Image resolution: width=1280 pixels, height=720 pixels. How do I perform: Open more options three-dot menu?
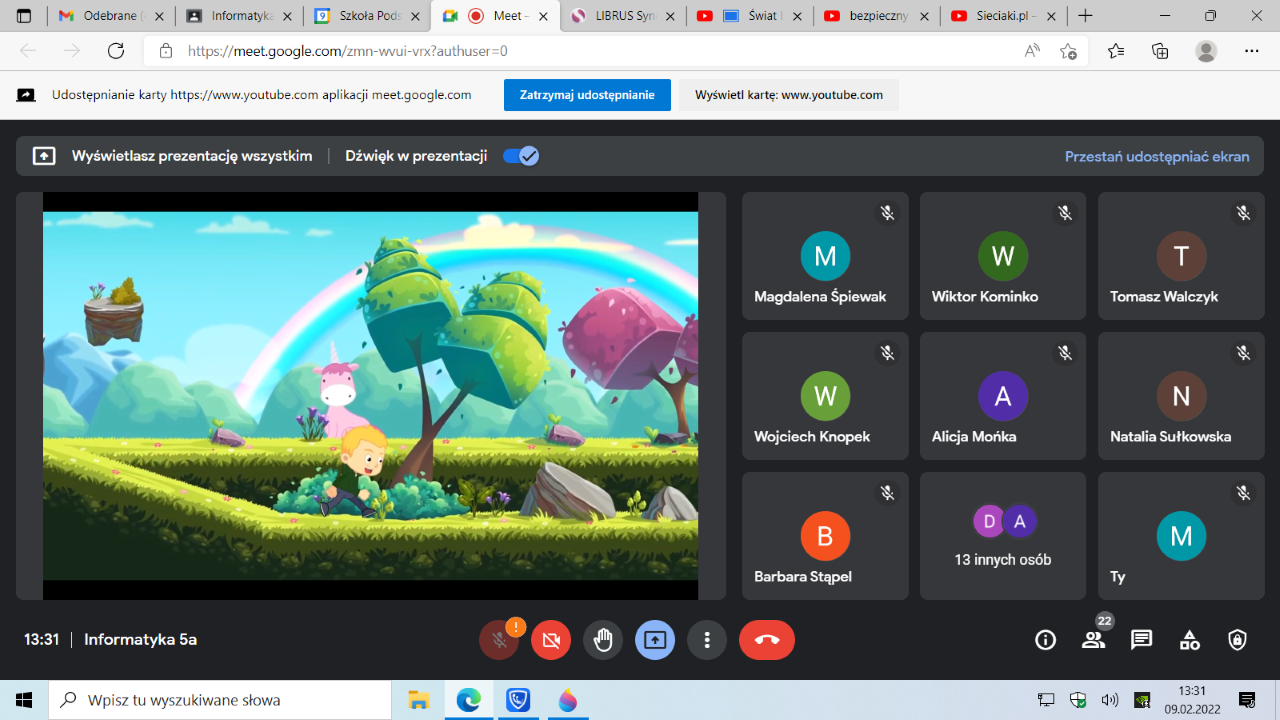pyautogui.click(x=707, y=640)
